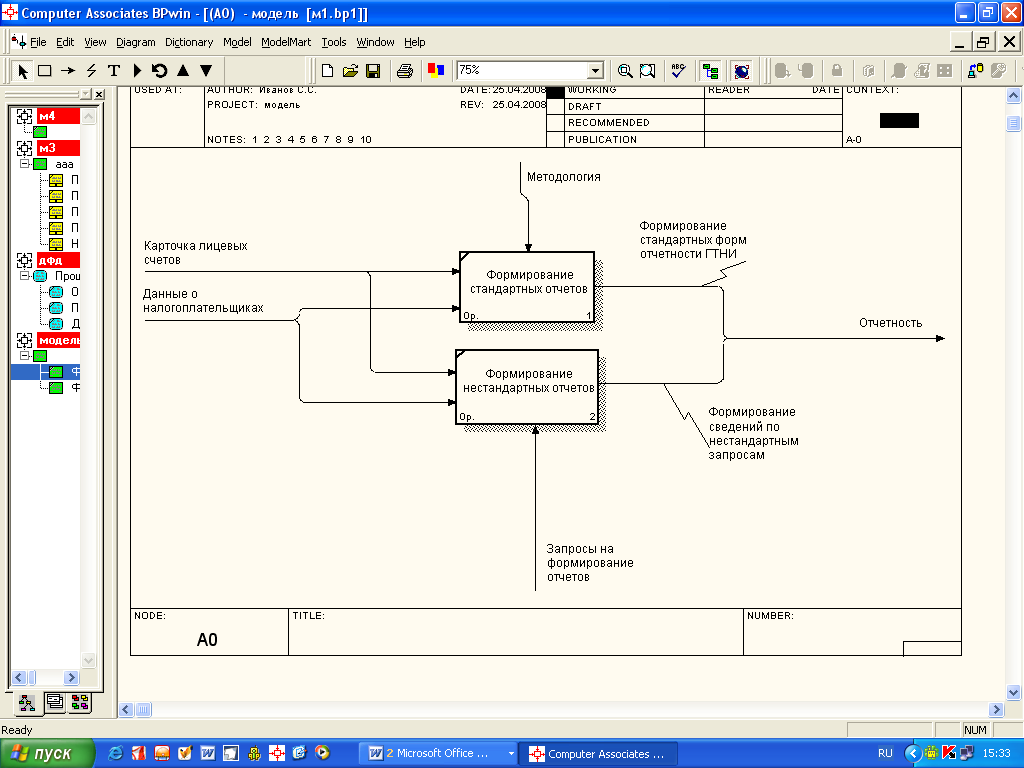
Task: Select activity box Формирование стандартных отчетов
Action: click(527, 287)
